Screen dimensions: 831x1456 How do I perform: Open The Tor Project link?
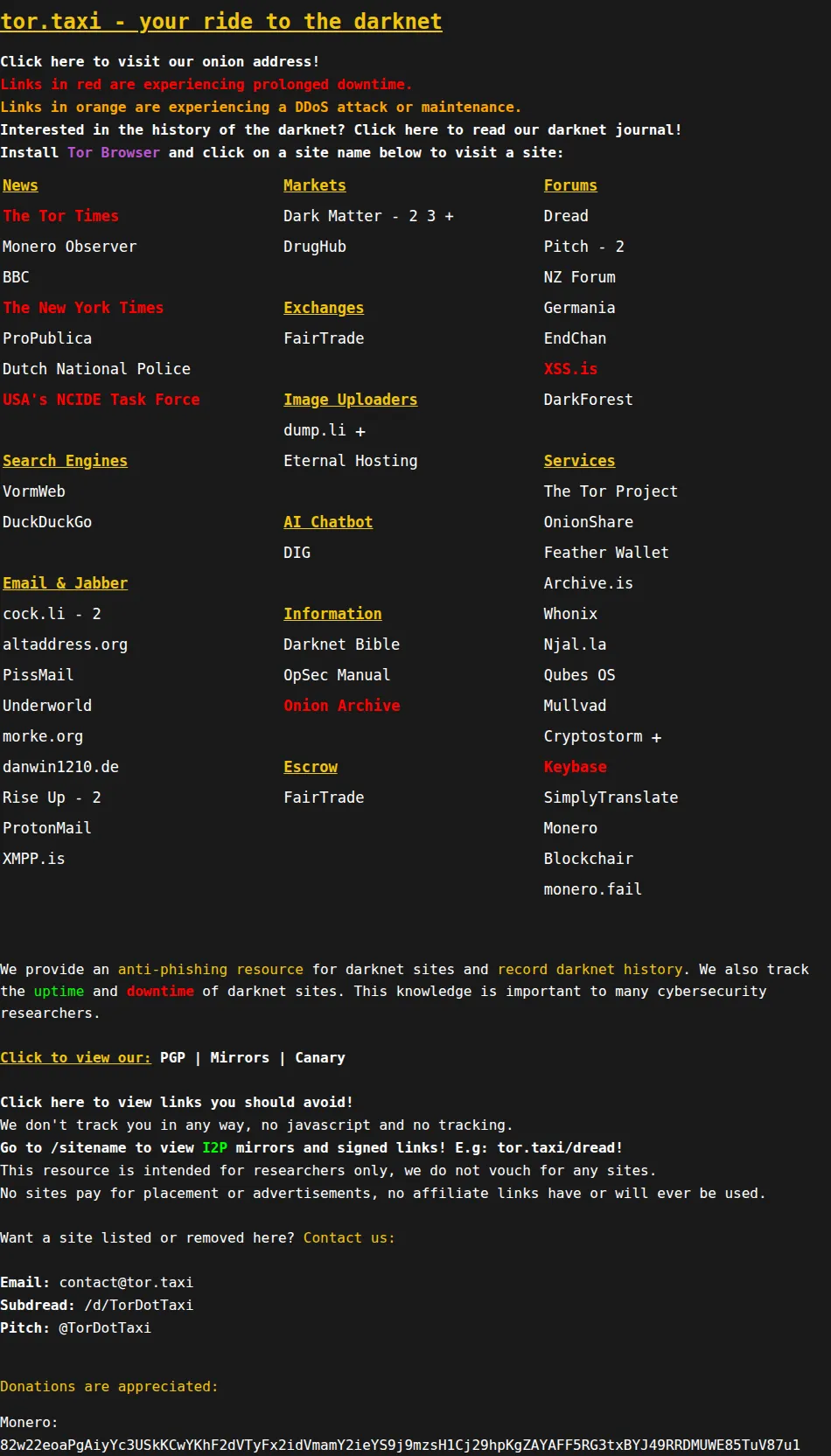point(611,491)
